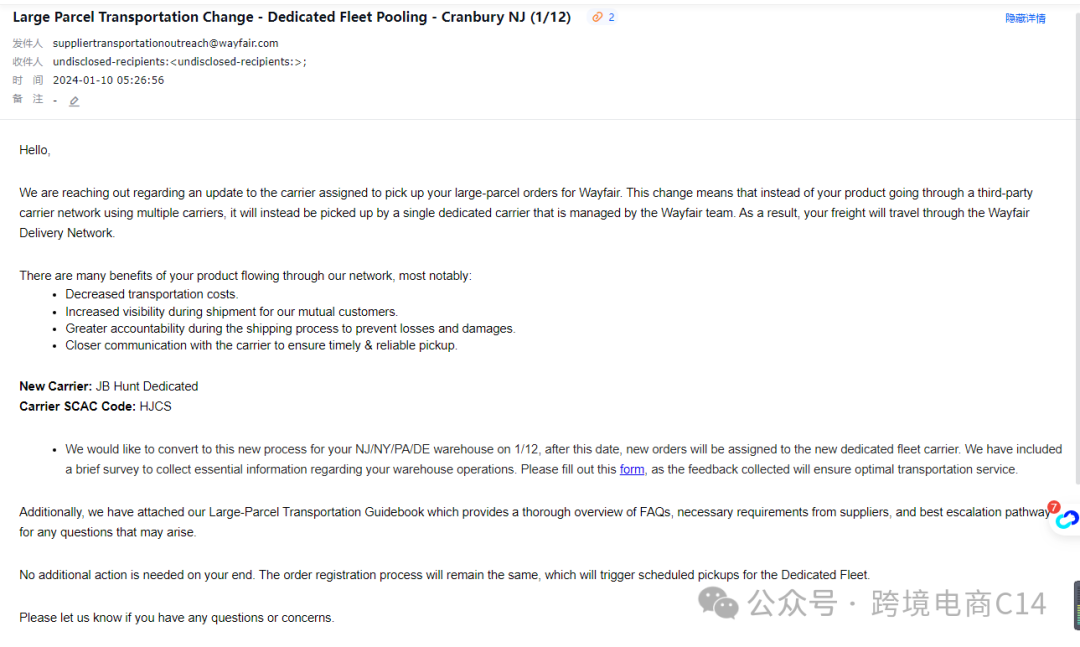Viewport: 1080px width, 647px height.
Task: Click the 收件人 recipient label
Action: (x=28, y=62)
